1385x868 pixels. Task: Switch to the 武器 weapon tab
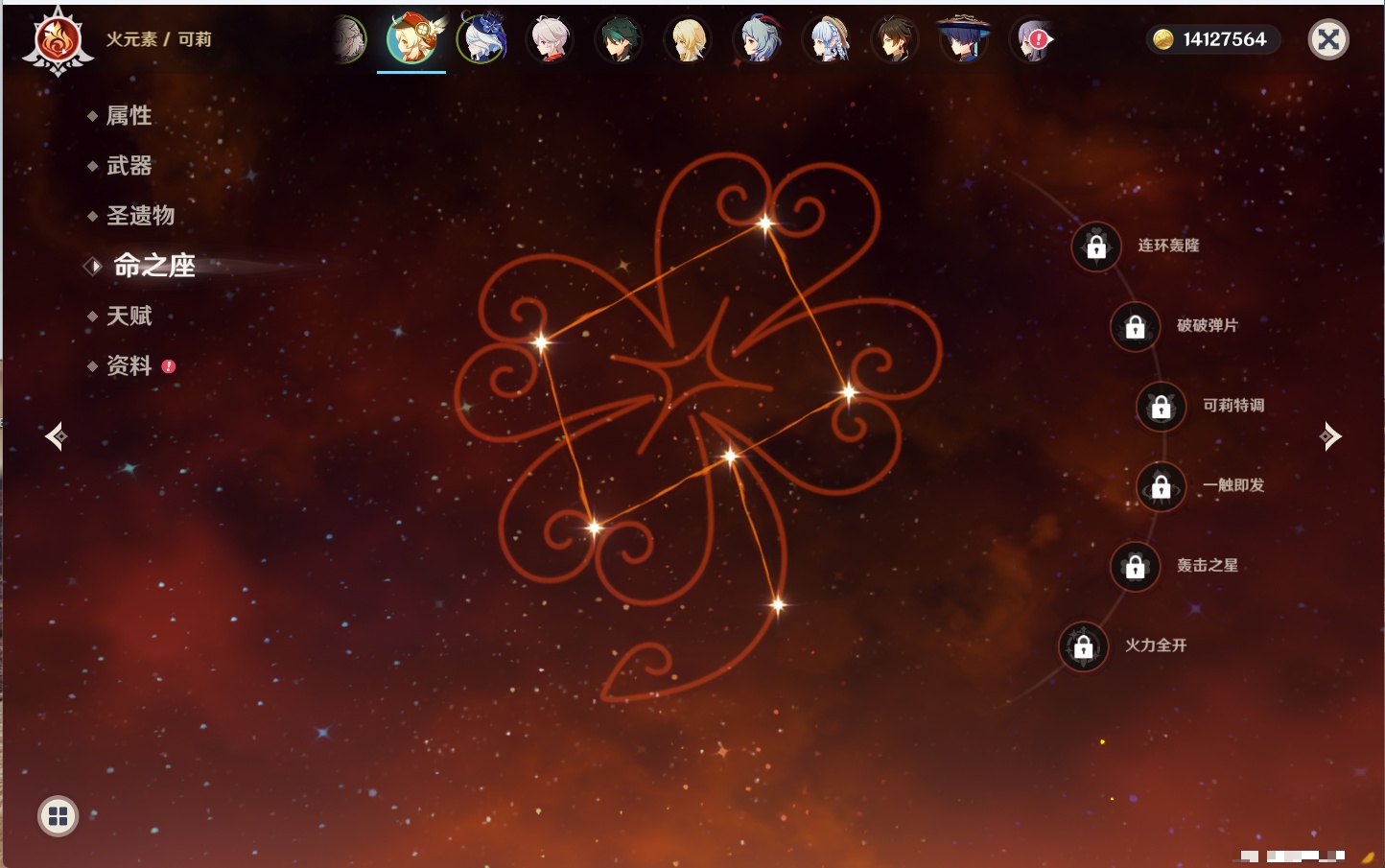129,166
